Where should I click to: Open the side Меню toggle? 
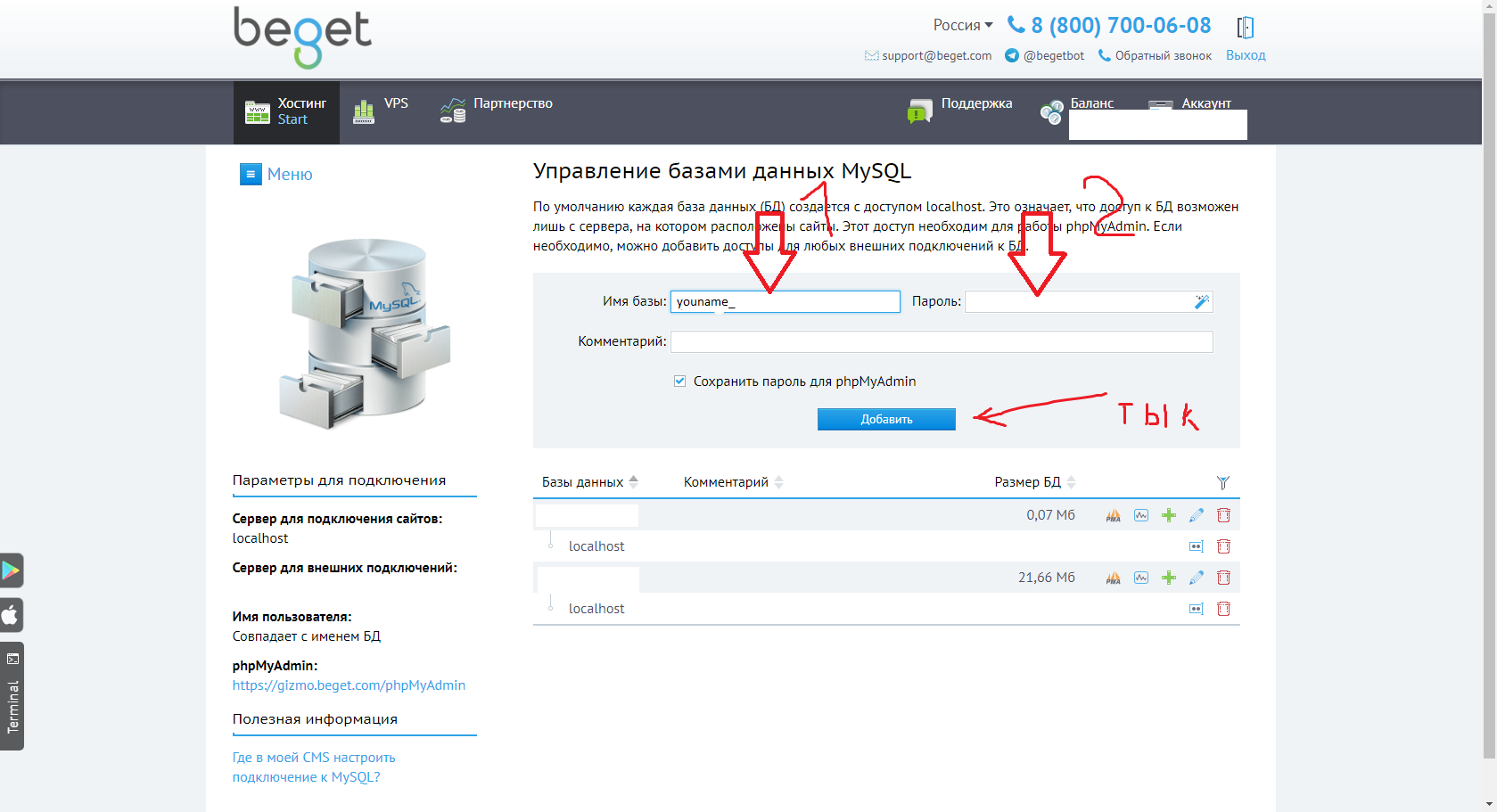pos(276,174)
